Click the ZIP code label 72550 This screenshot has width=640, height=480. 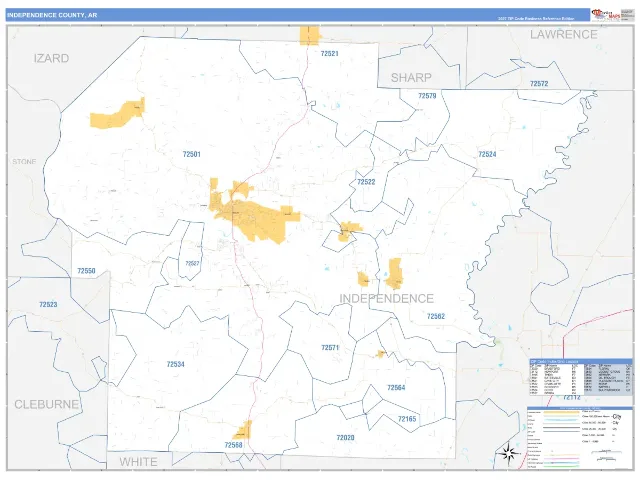pyautogui.click(x=86, y=271)
